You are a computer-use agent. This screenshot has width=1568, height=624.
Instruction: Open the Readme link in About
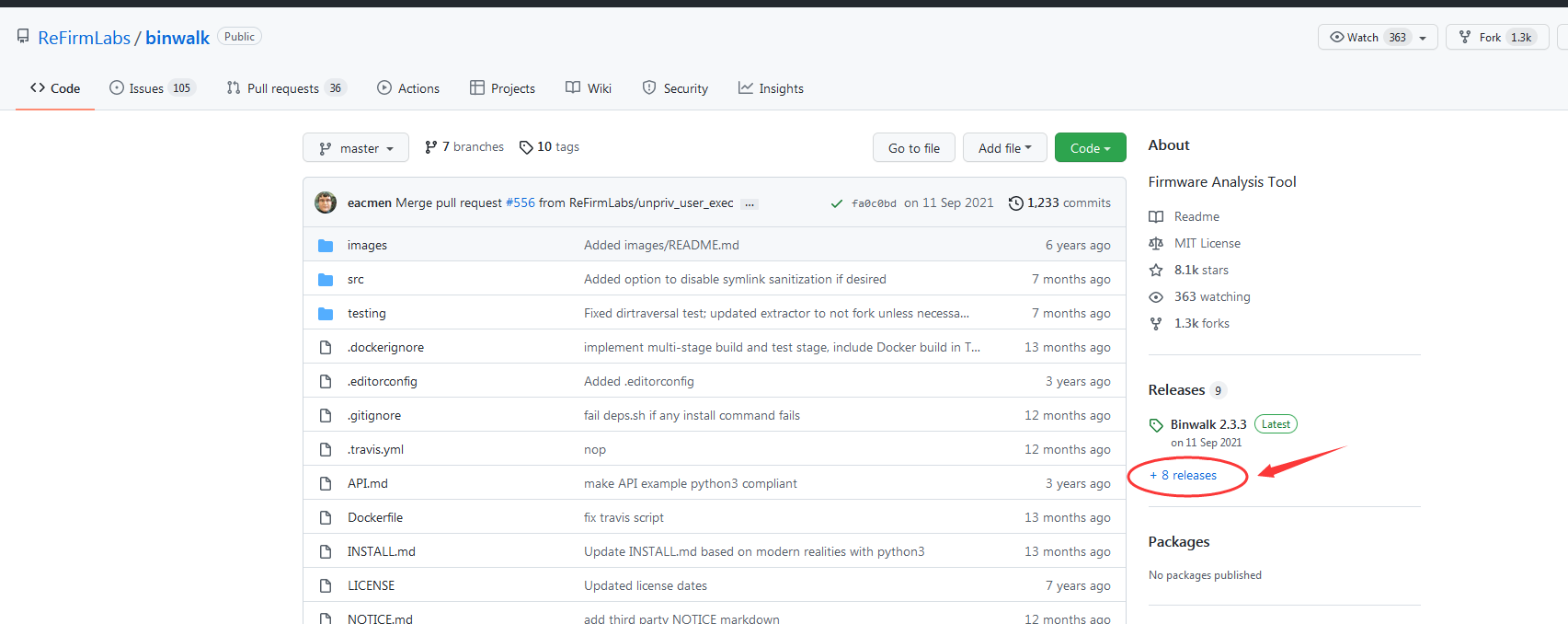(x=1185, y=217)
